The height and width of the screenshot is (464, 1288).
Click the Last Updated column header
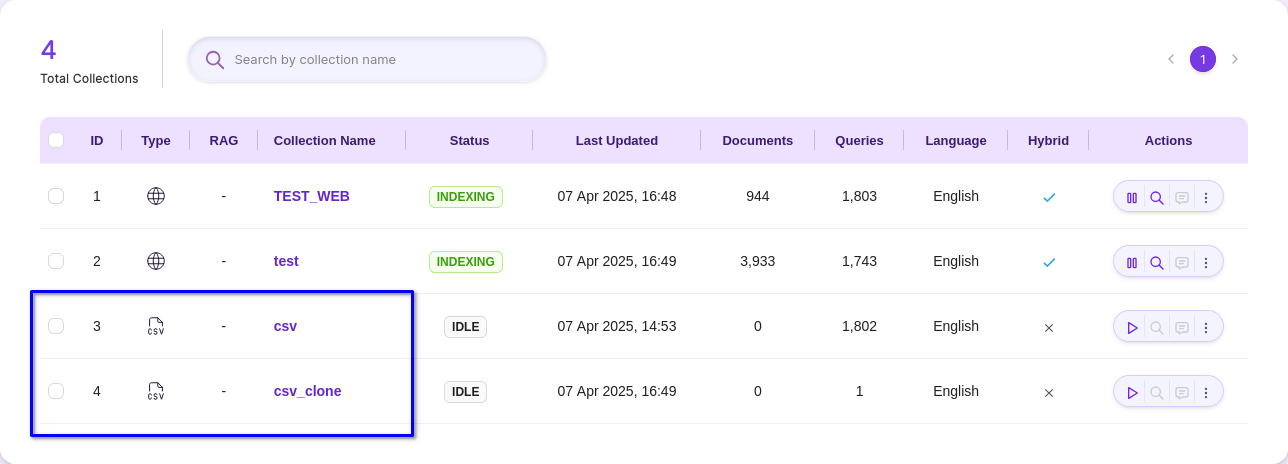(617, 141)
